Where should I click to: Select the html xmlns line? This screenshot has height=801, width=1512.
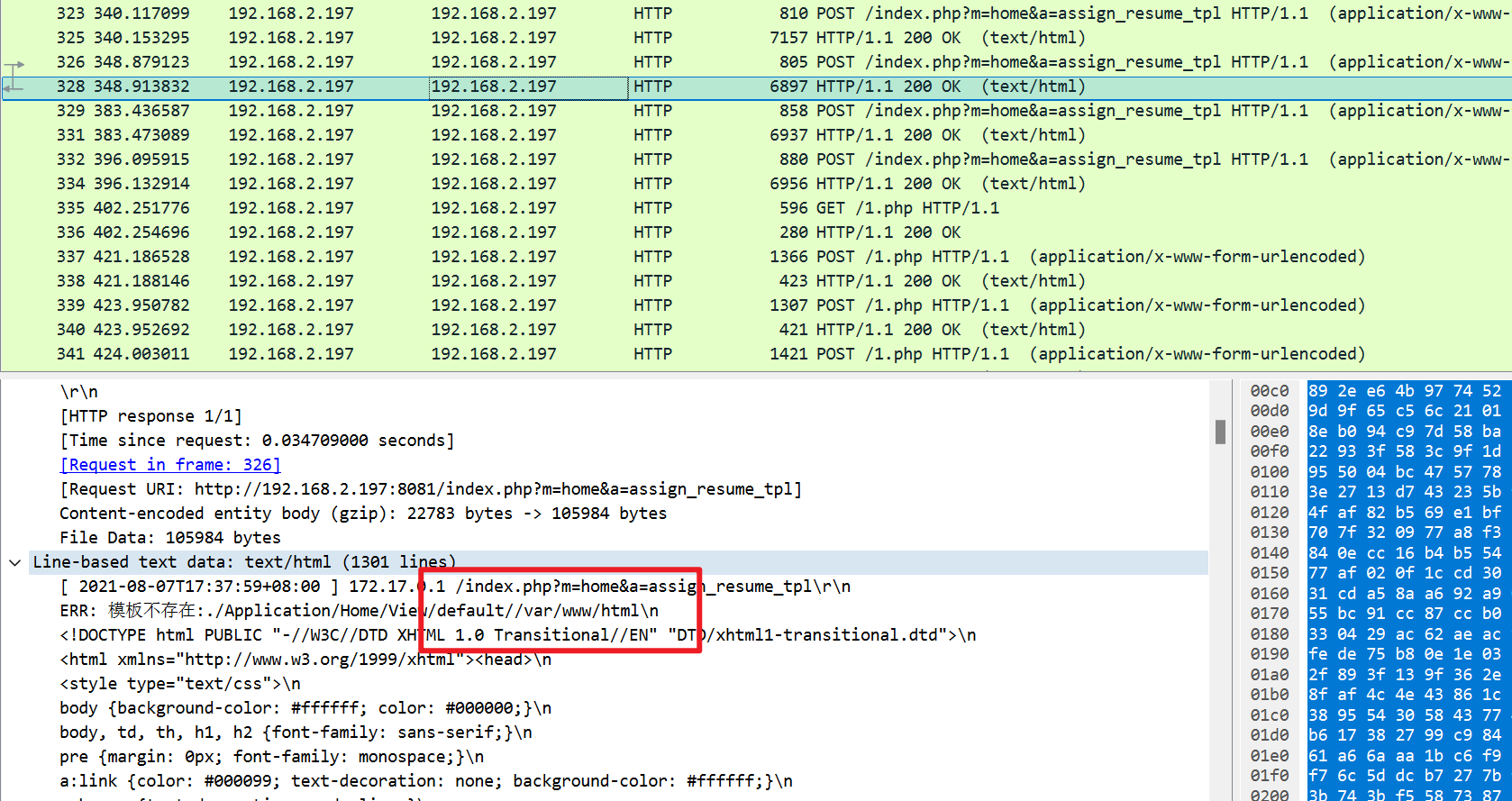(305, 660)
